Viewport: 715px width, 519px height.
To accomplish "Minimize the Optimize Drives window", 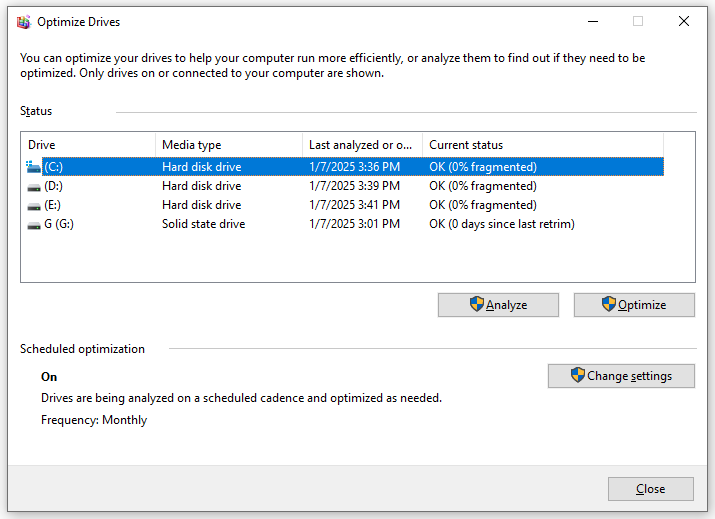I will (593, 21).
